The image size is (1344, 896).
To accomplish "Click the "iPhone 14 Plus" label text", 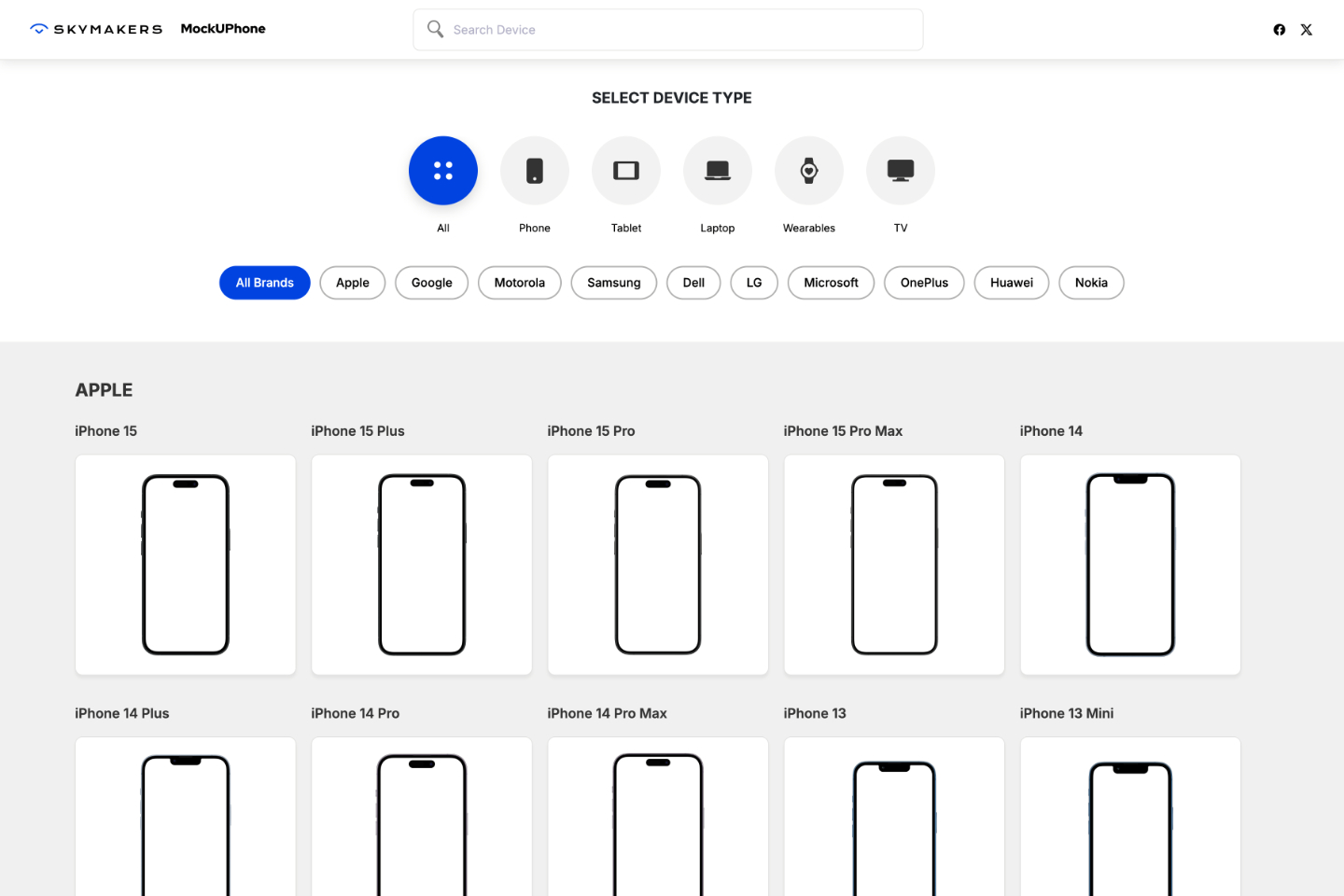I will tap(122, 713).
